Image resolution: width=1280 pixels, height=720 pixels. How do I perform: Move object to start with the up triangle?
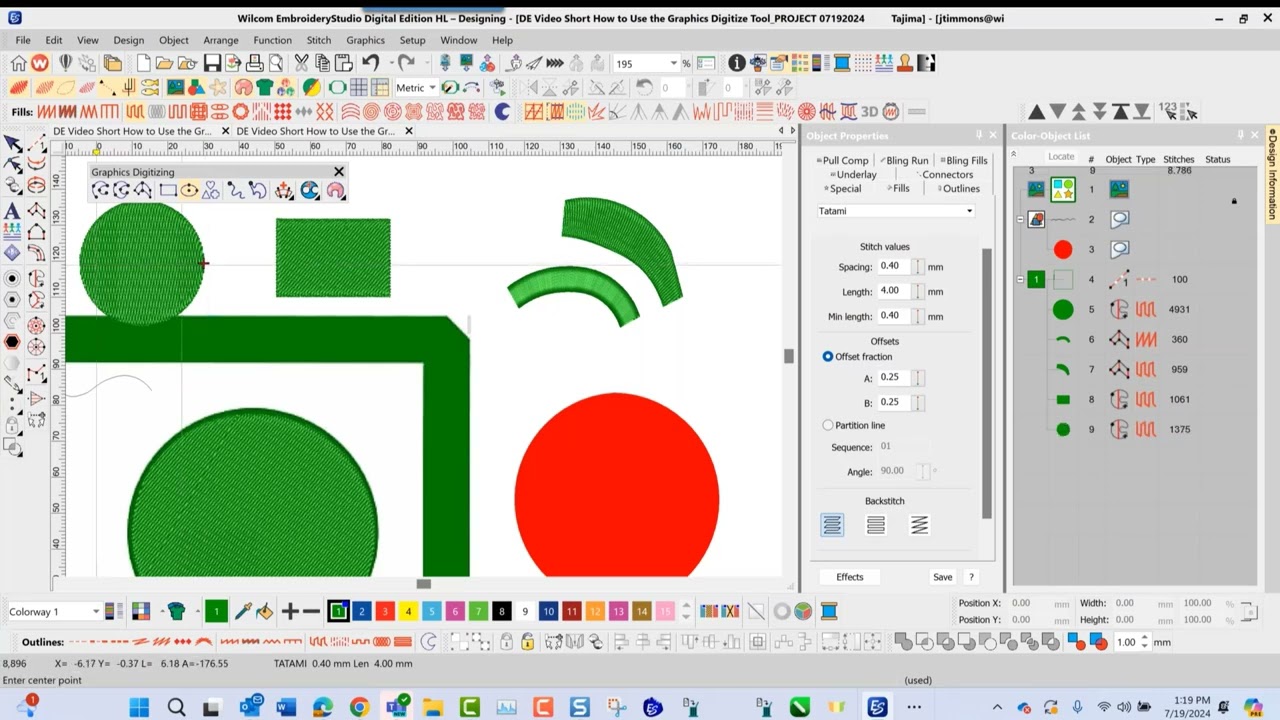(x=1037, y=112)
